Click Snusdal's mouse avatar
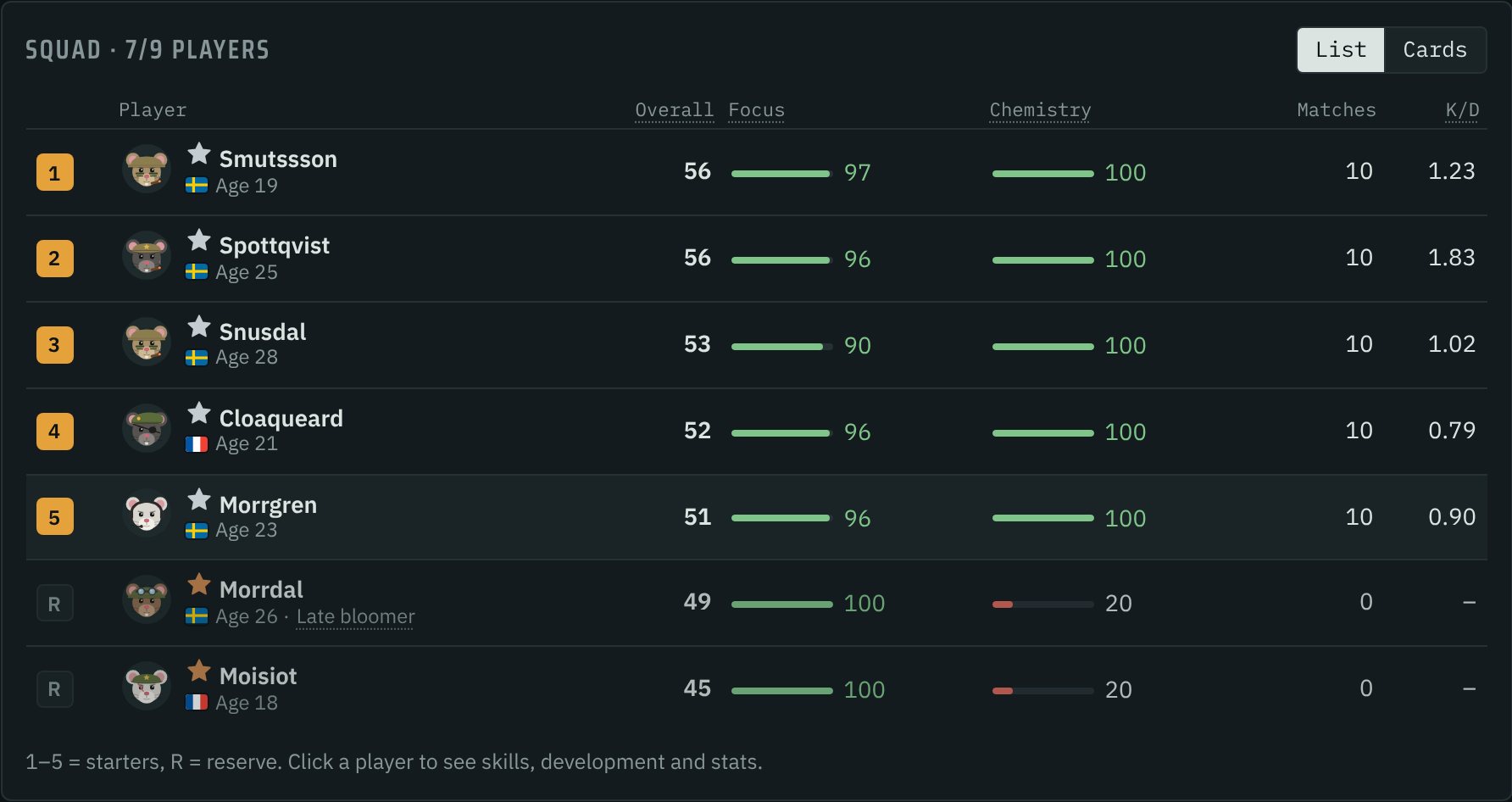The height and width of the screenshot is (802, 1512). 147,343
